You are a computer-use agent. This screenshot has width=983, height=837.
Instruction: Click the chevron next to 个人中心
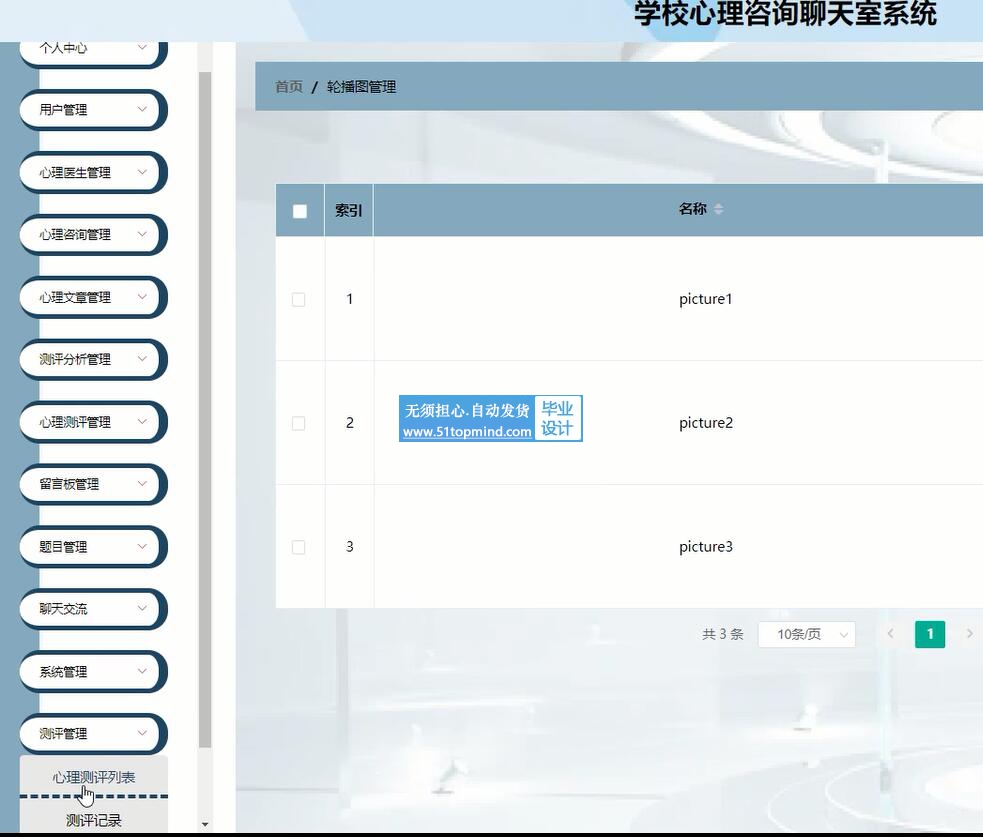point(142,47)
